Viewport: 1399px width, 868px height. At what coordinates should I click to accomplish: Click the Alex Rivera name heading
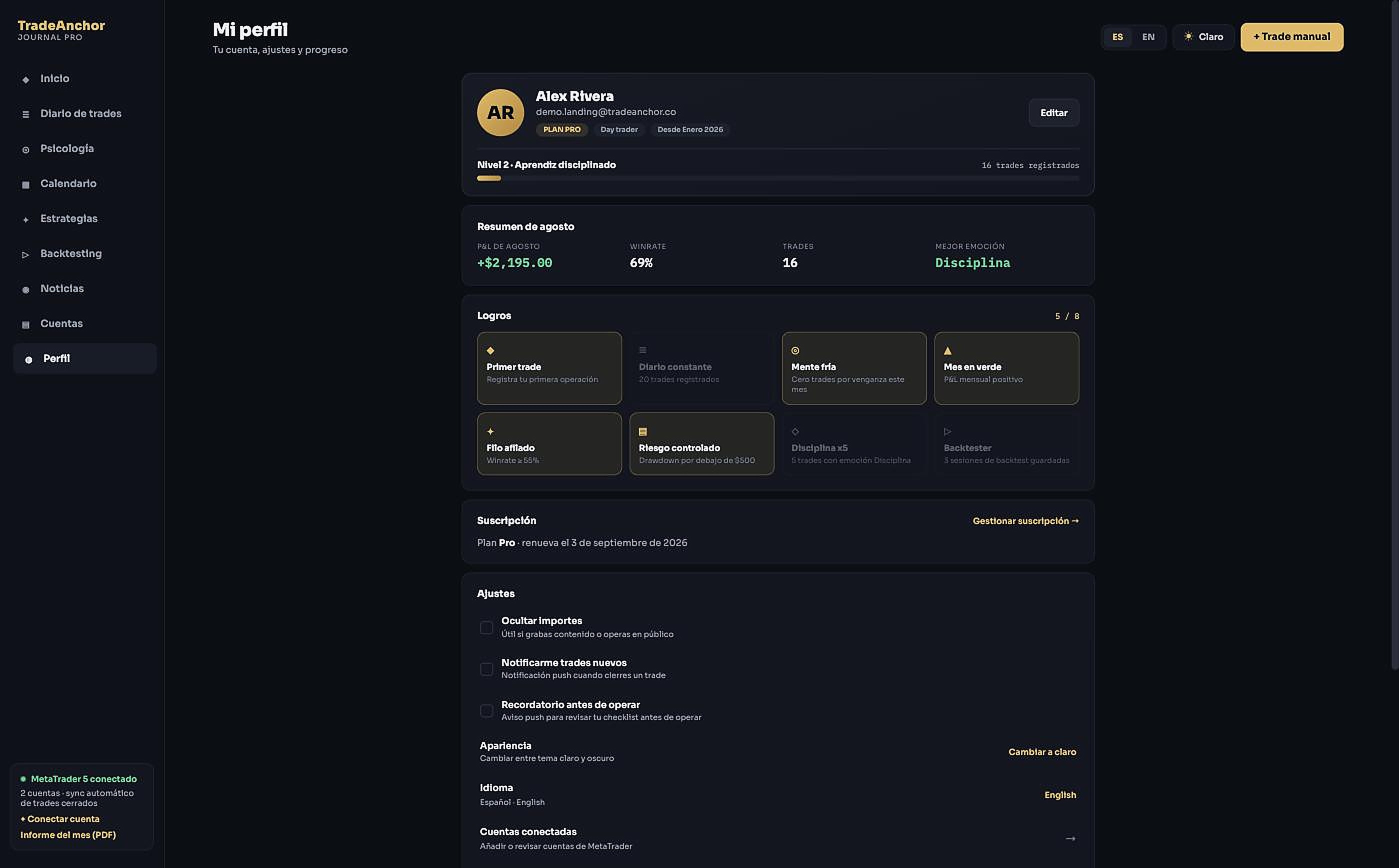point(574,96)
